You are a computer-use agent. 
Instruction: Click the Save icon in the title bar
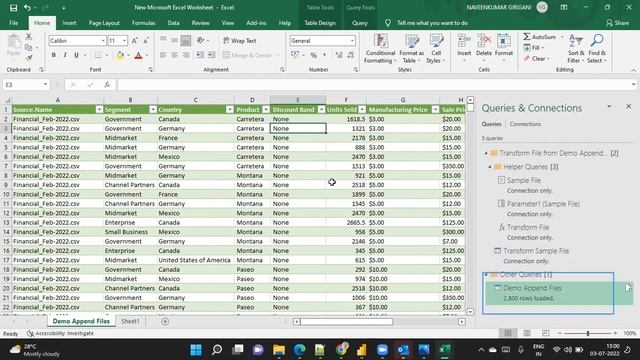coord(13,8)
